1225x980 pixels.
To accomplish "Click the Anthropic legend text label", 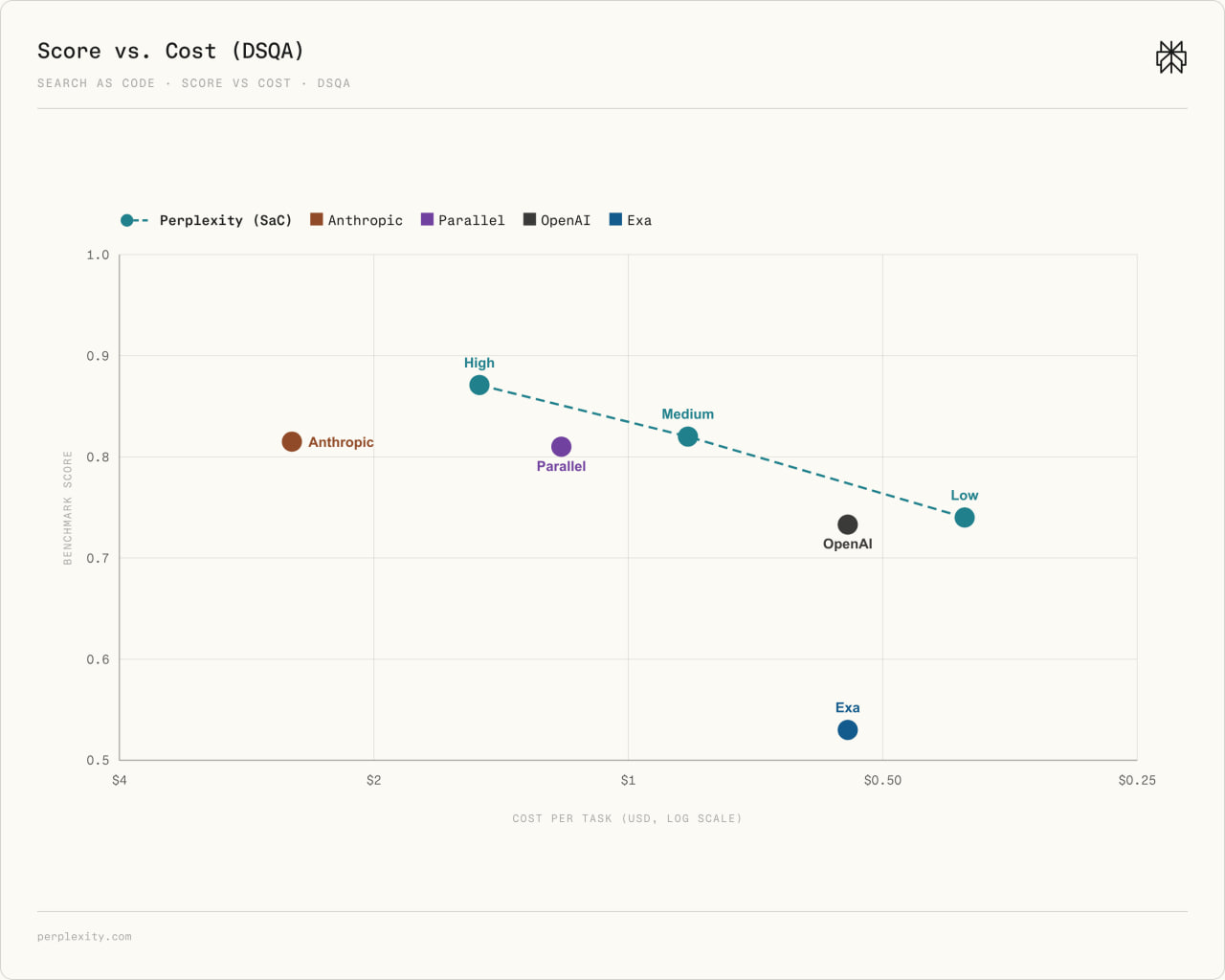I will coord(366,220).
